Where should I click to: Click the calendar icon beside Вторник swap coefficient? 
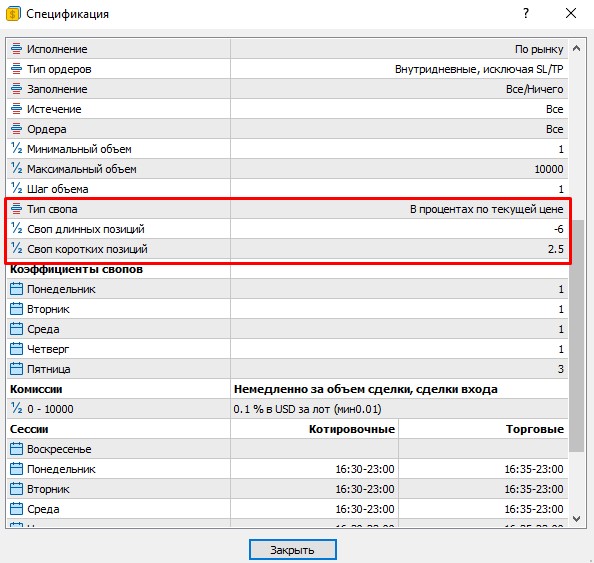tap(16, 309)
